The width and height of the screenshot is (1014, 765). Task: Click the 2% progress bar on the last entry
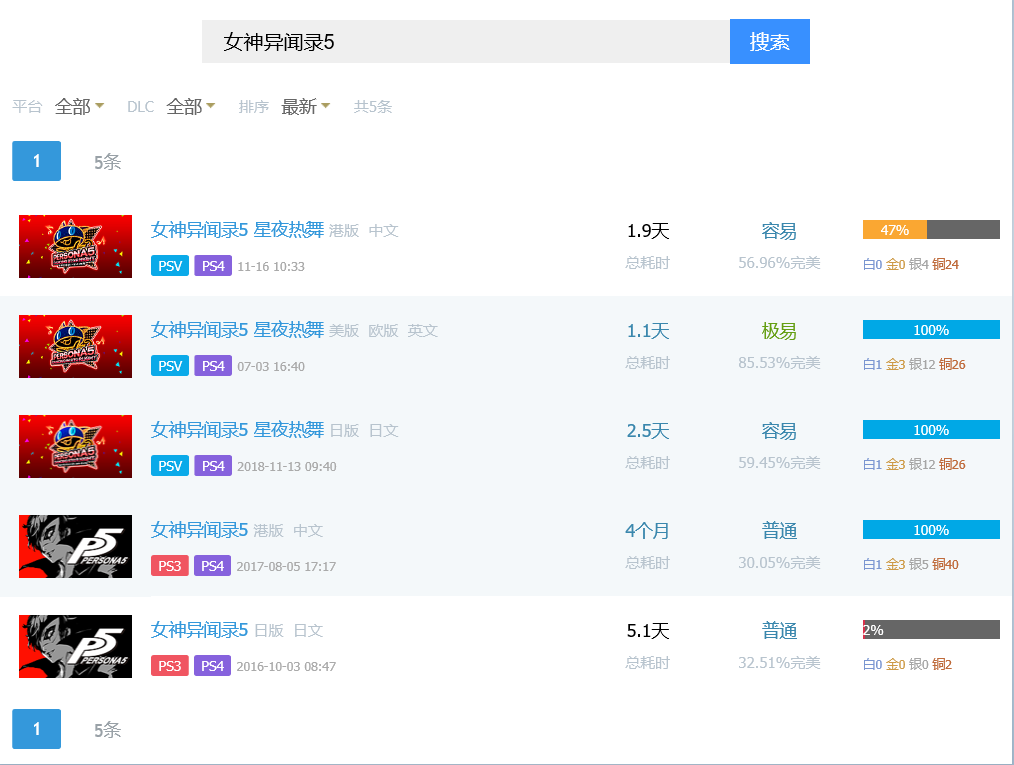[931, 630]
